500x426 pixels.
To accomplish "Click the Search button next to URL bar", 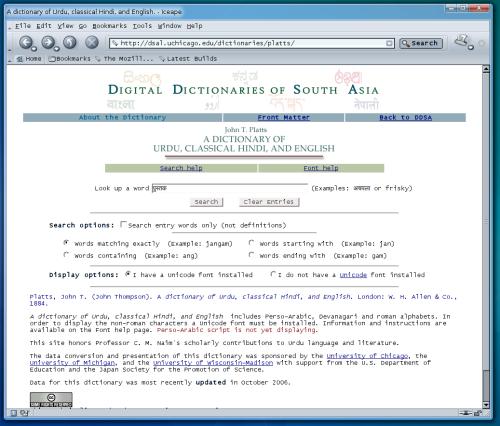I will click(421, 43).
